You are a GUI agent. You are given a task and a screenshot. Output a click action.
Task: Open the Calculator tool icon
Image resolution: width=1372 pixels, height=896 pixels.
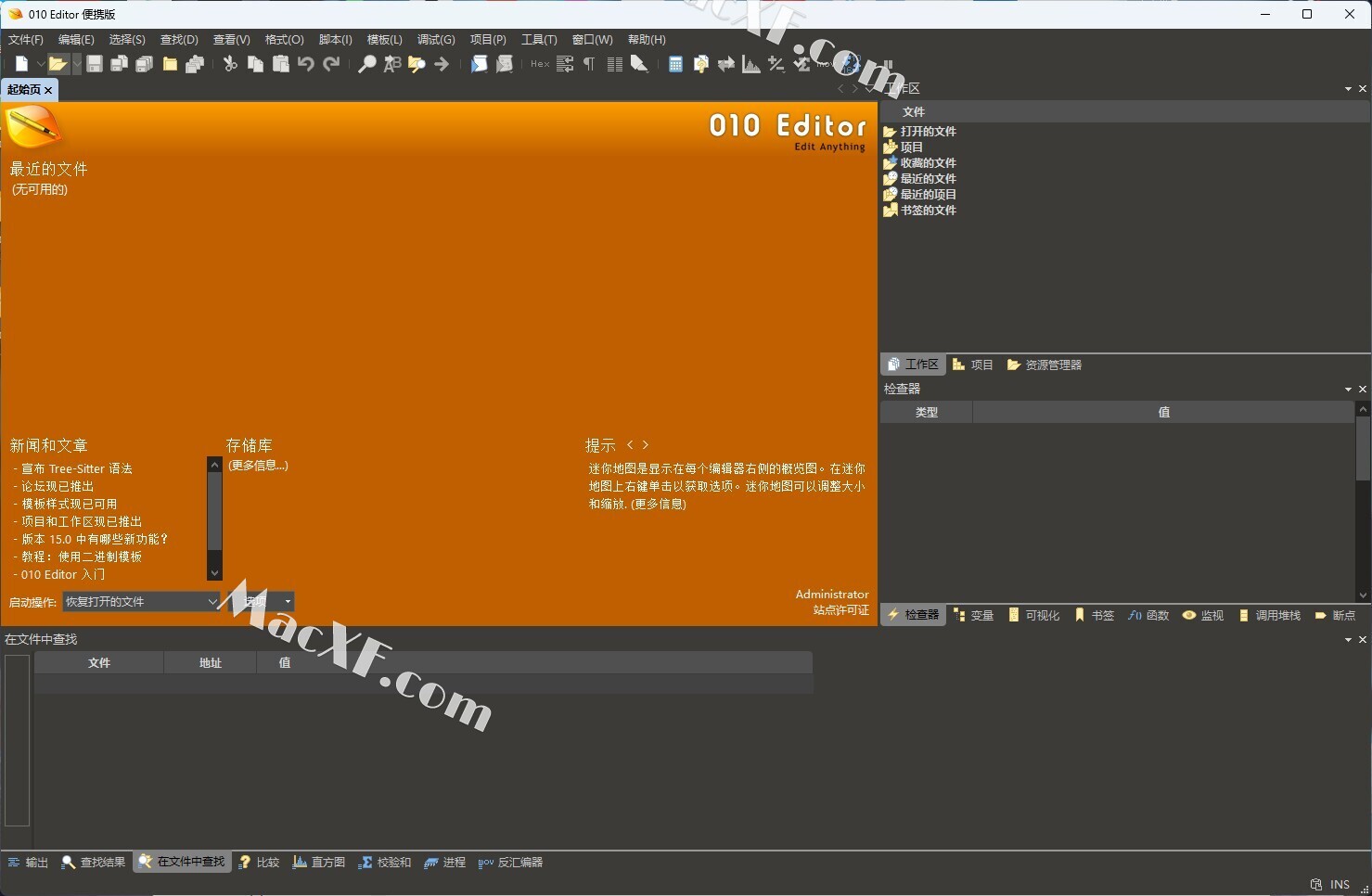(675, 64)
